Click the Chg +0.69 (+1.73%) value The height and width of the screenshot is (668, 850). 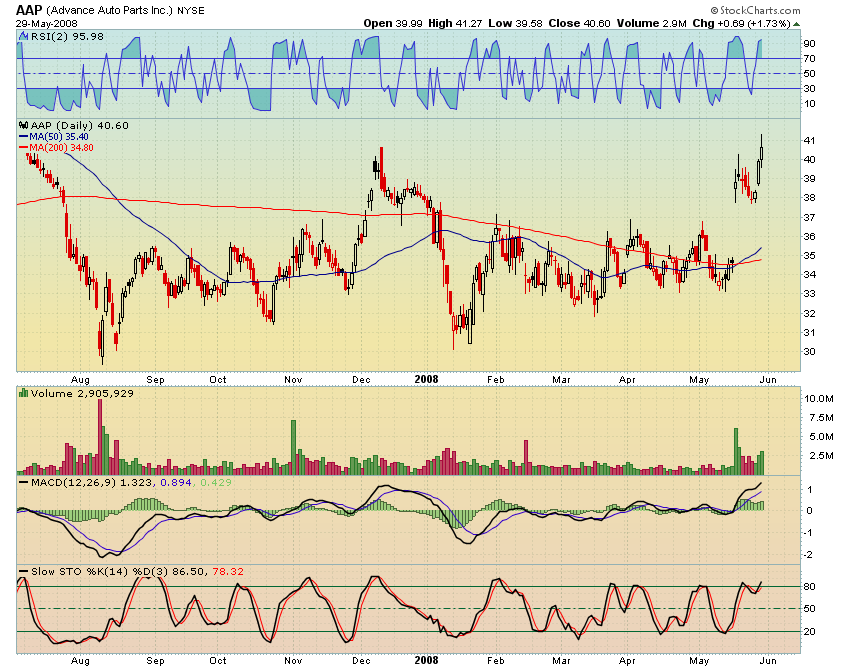741,23
